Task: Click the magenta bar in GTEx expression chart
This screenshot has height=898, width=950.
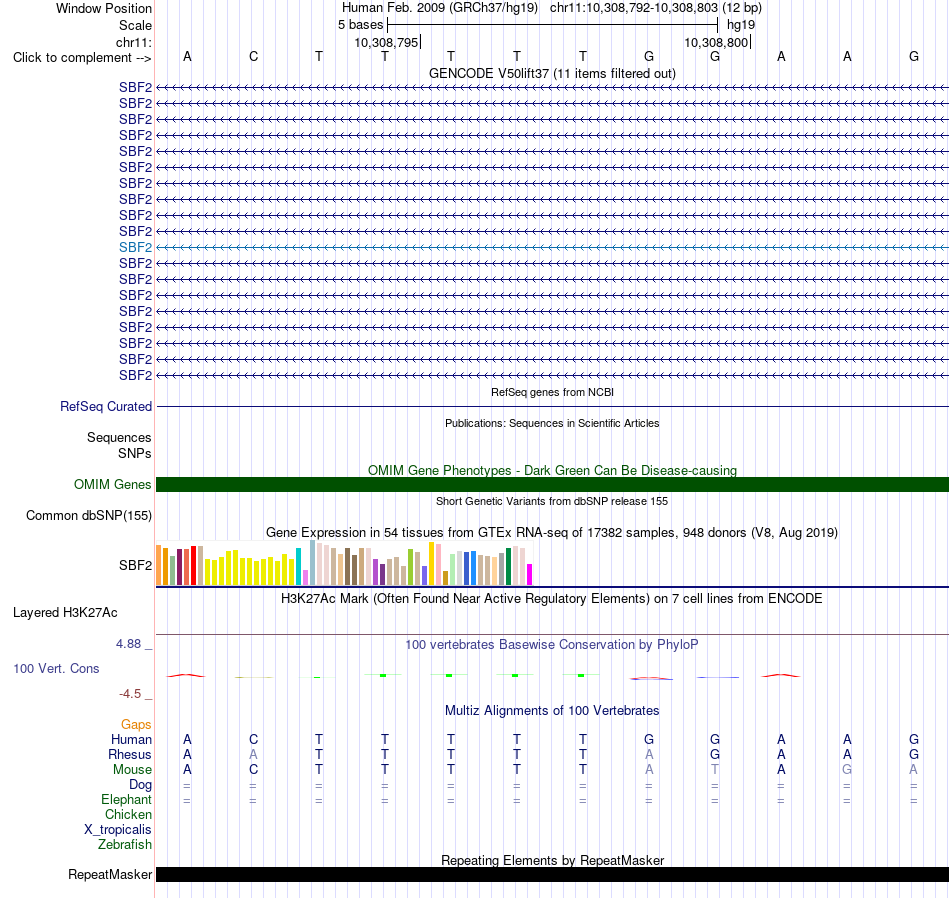Action: coord(530,574)
